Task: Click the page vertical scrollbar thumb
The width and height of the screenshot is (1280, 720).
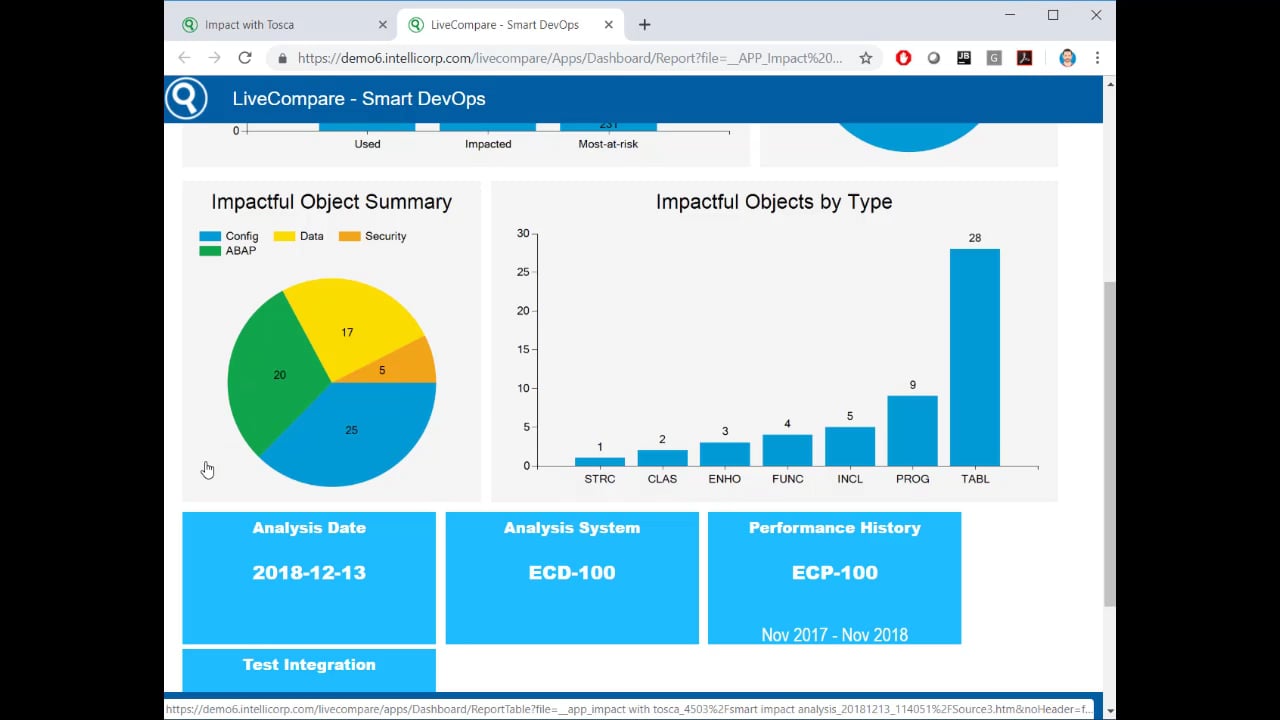Action: [x=1109, y=443]
